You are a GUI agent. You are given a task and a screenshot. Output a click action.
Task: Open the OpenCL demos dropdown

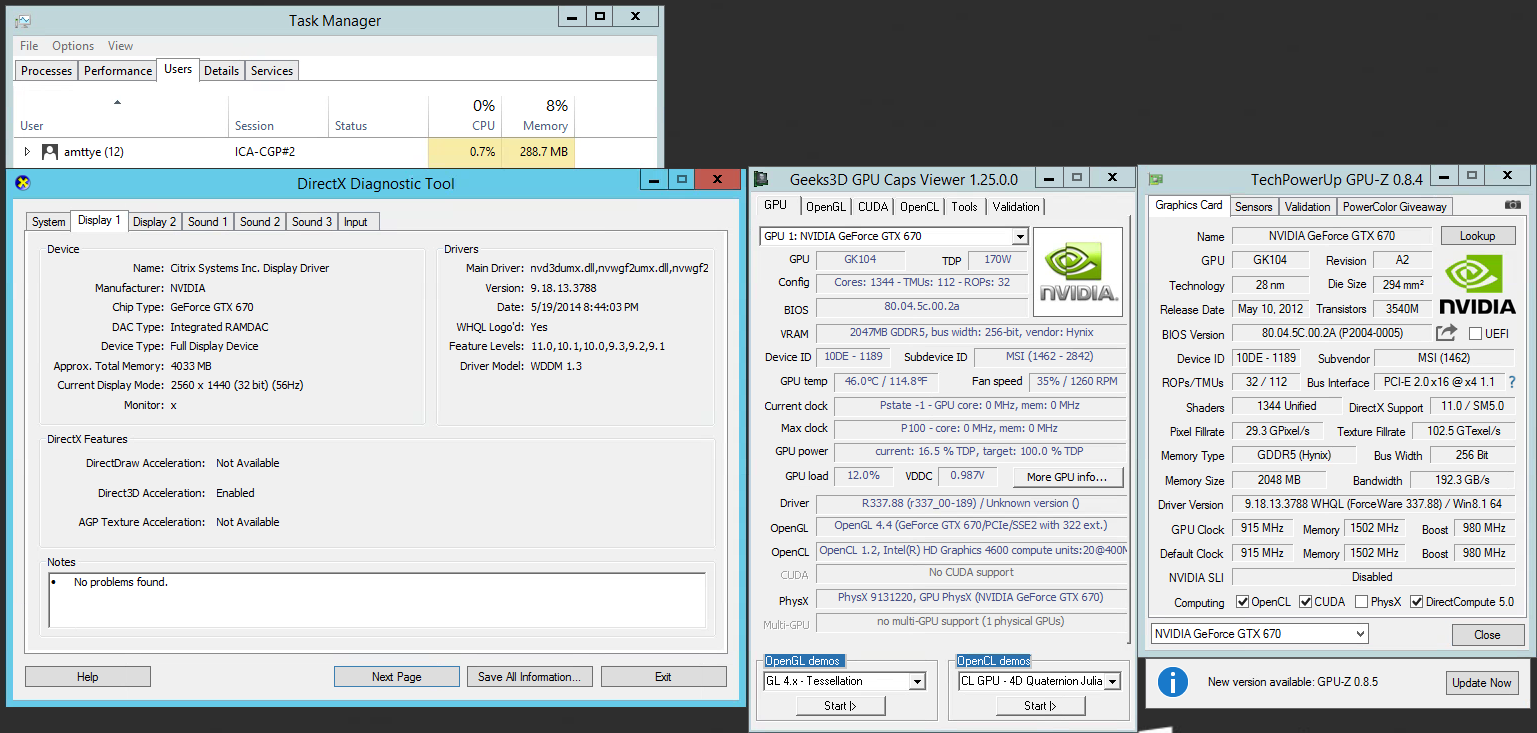[1112, 681]
